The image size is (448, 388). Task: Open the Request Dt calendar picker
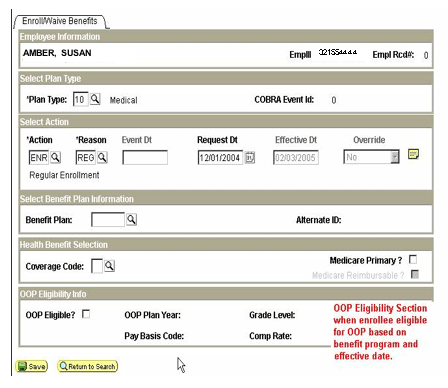tap(250, 157)
